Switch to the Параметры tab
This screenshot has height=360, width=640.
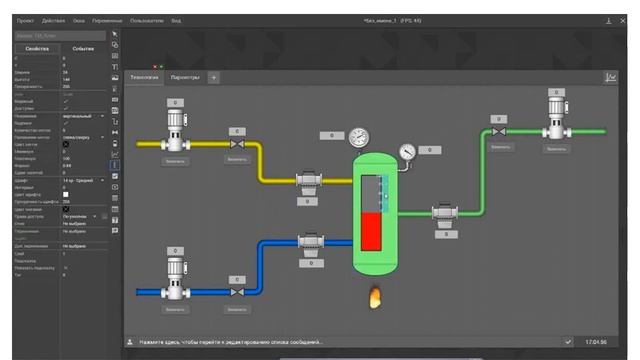click(x=185, y=77)
